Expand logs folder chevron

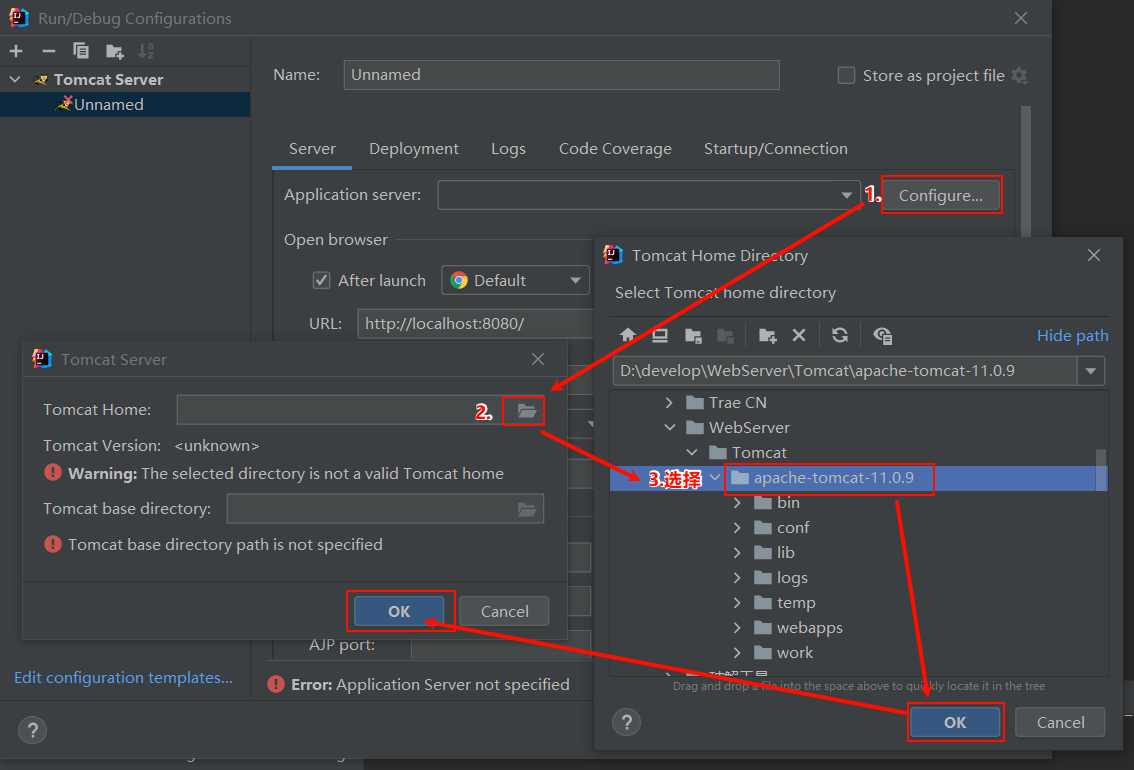click(x=737, y=578)
